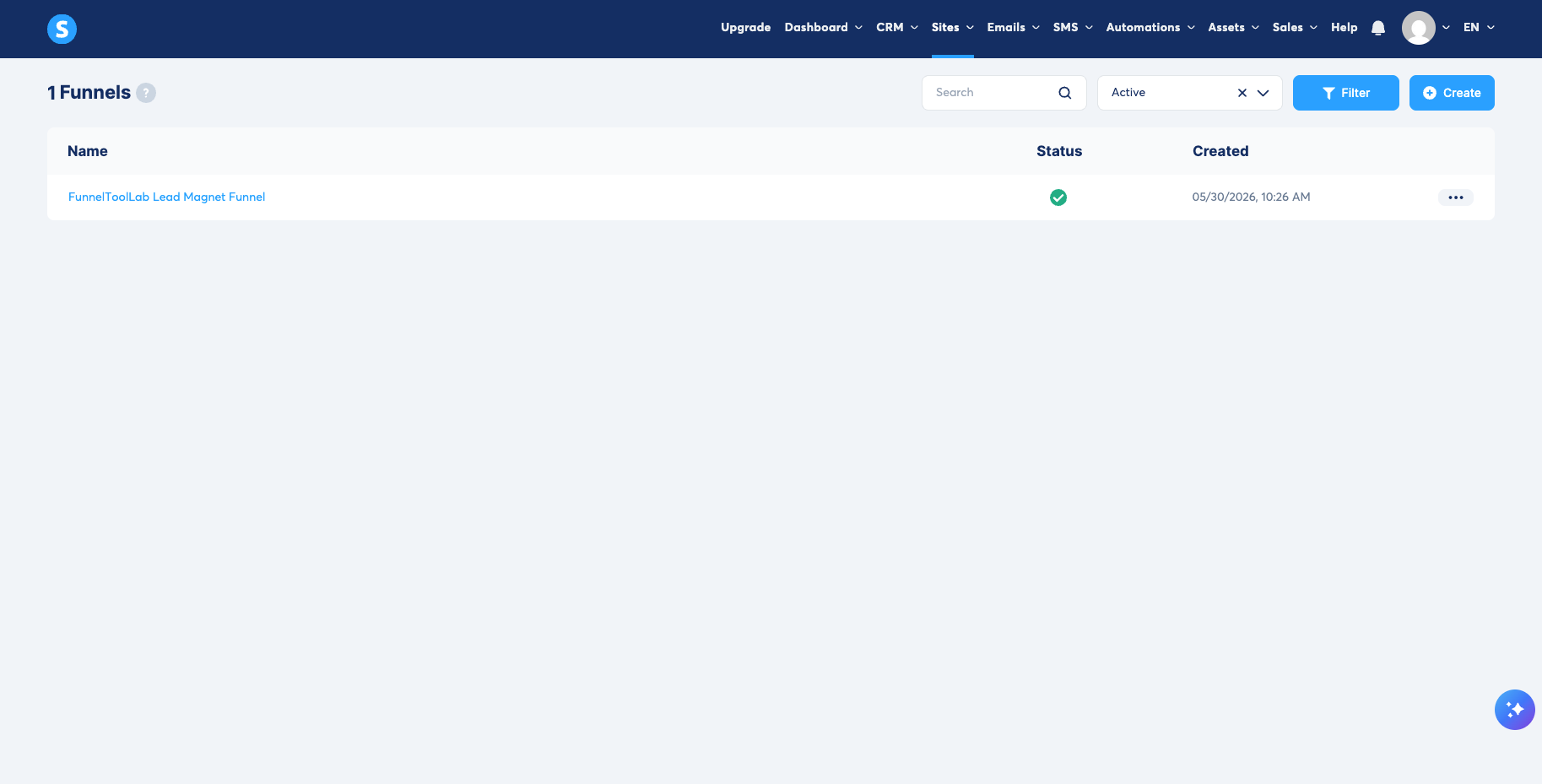Open the EN language selector
Viewport: 1542px width, 784px height.
pyautogui.click(x=1479, y=27)
